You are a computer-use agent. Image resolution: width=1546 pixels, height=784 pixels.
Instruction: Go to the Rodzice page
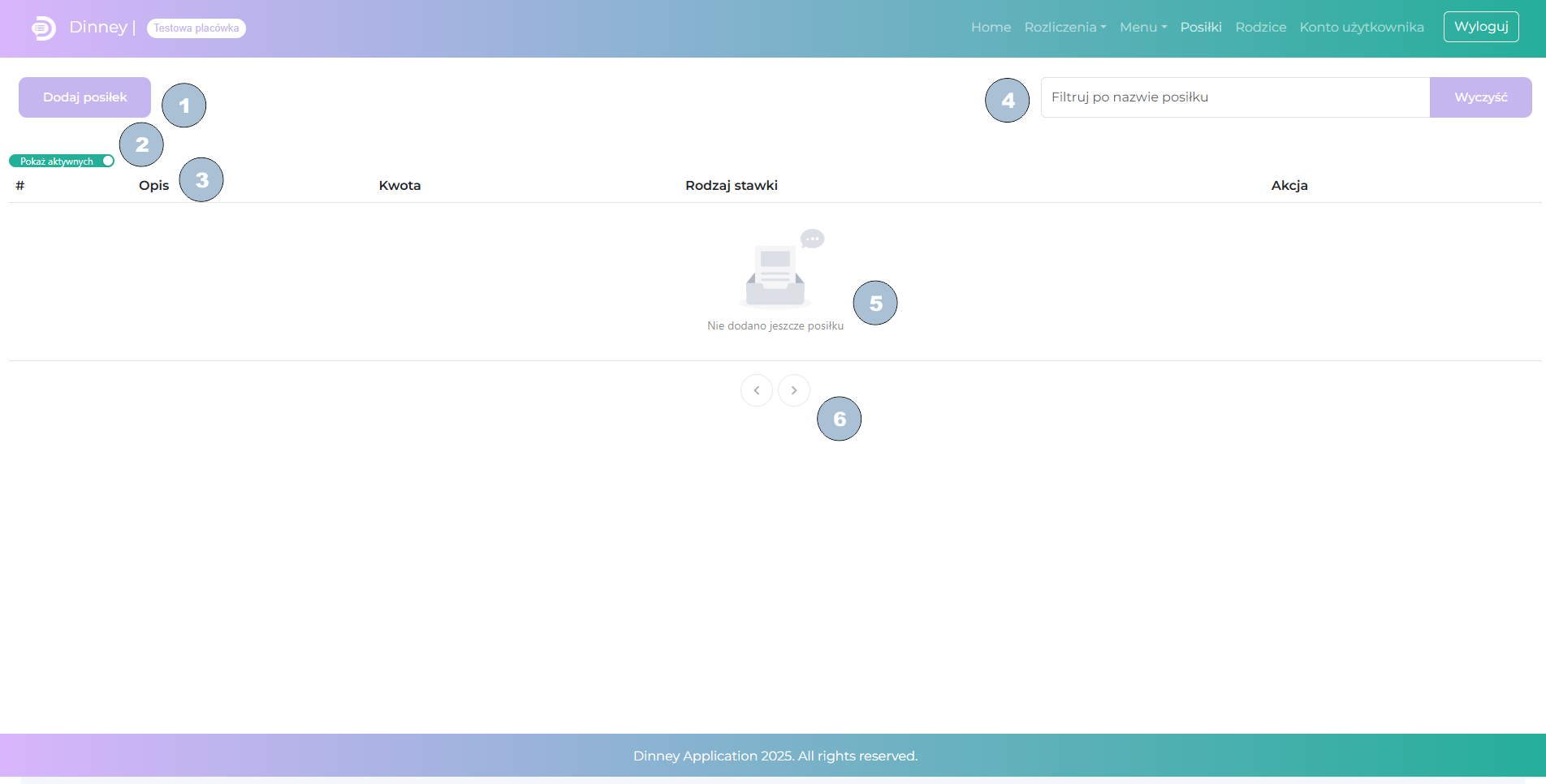pyautogui.click(x=1260, y=28)
